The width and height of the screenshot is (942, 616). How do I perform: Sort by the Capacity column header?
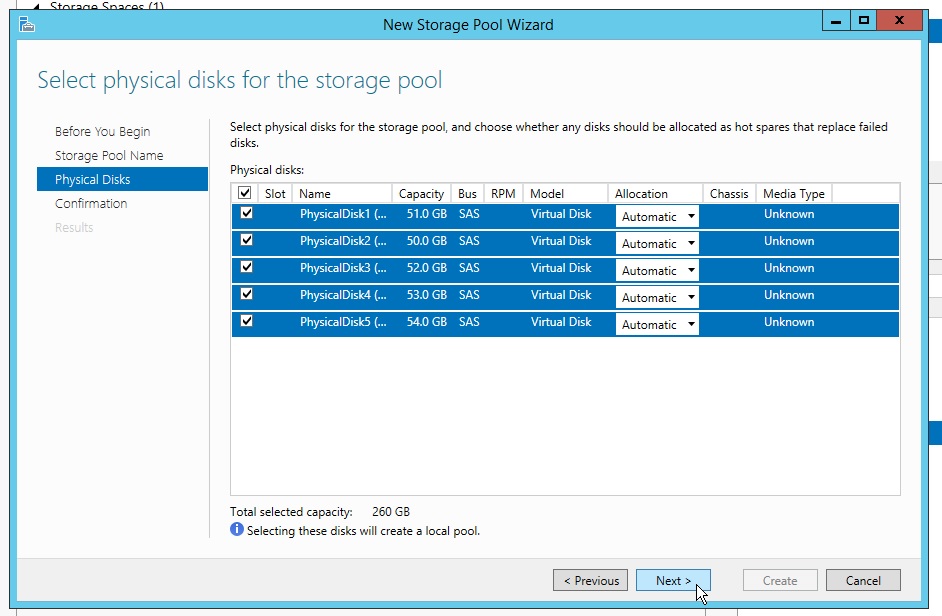pos(421,194)
